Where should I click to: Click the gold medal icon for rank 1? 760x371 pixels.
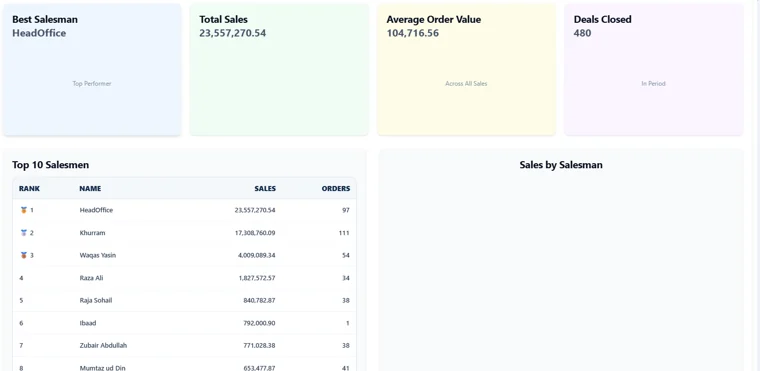[x=24, y=210]
